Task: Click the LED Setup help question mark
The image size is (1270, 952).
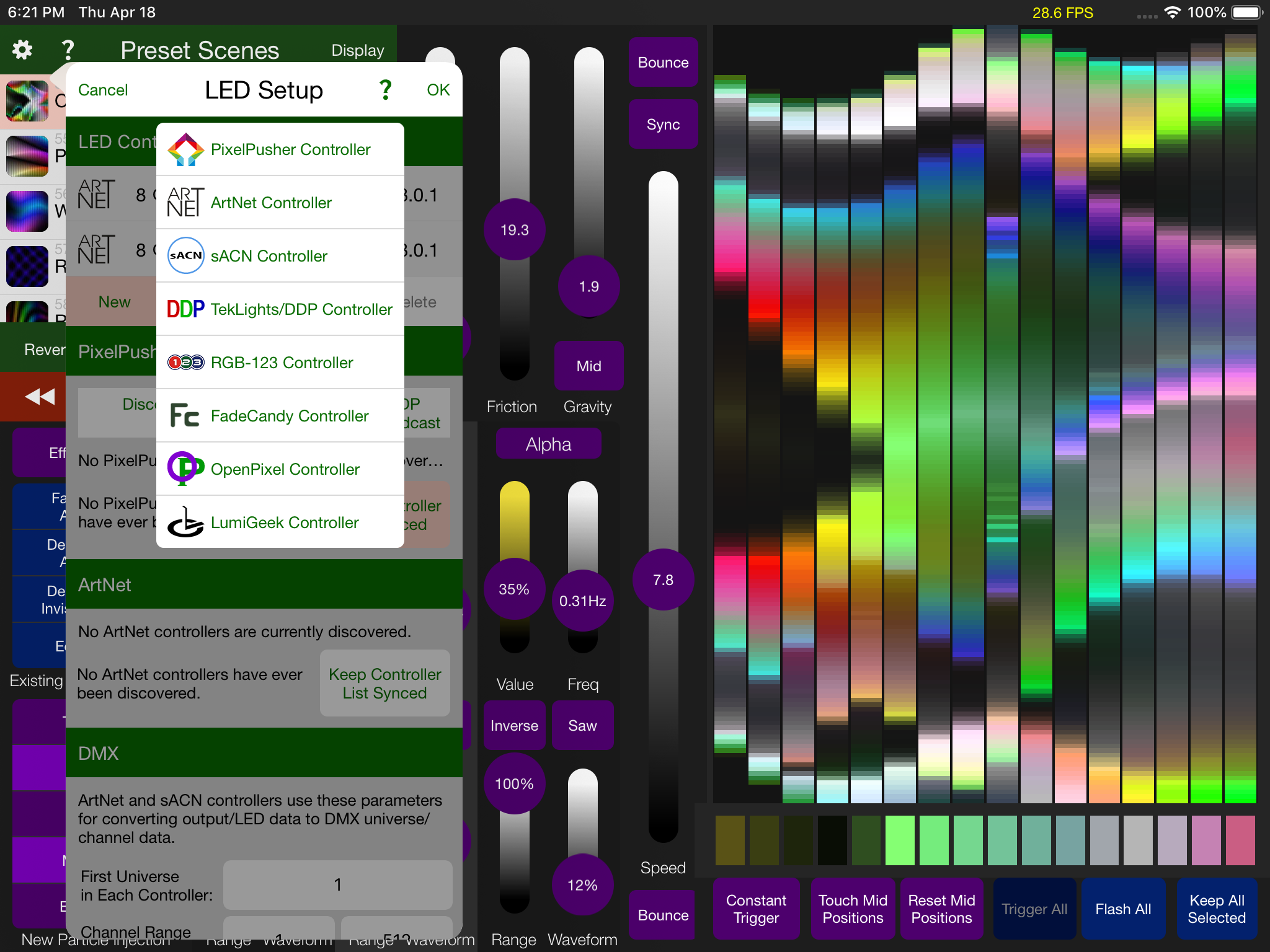Action: (x=385, y=89)
